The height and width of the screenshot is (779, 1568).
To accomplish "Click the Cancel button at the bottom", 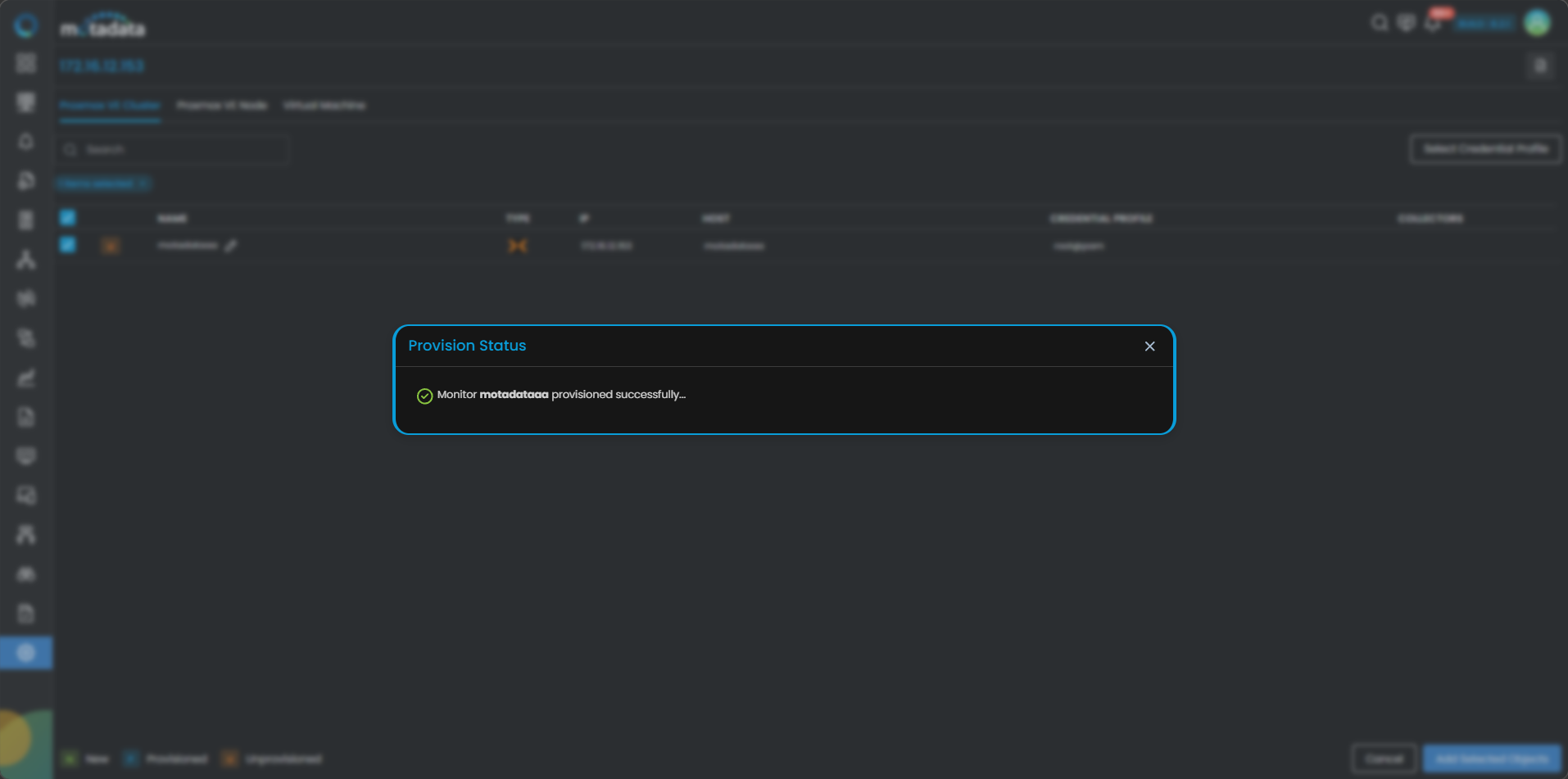I will 1384,759.
